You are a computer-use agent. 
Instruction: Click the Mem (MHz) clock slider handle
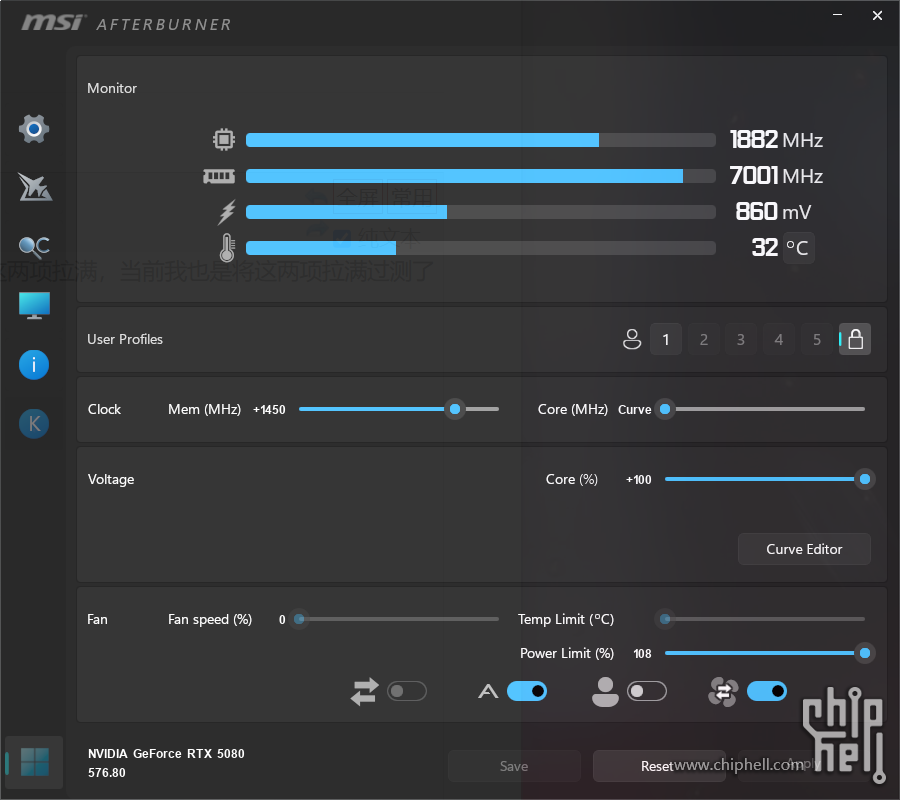[x=455, y=409]
